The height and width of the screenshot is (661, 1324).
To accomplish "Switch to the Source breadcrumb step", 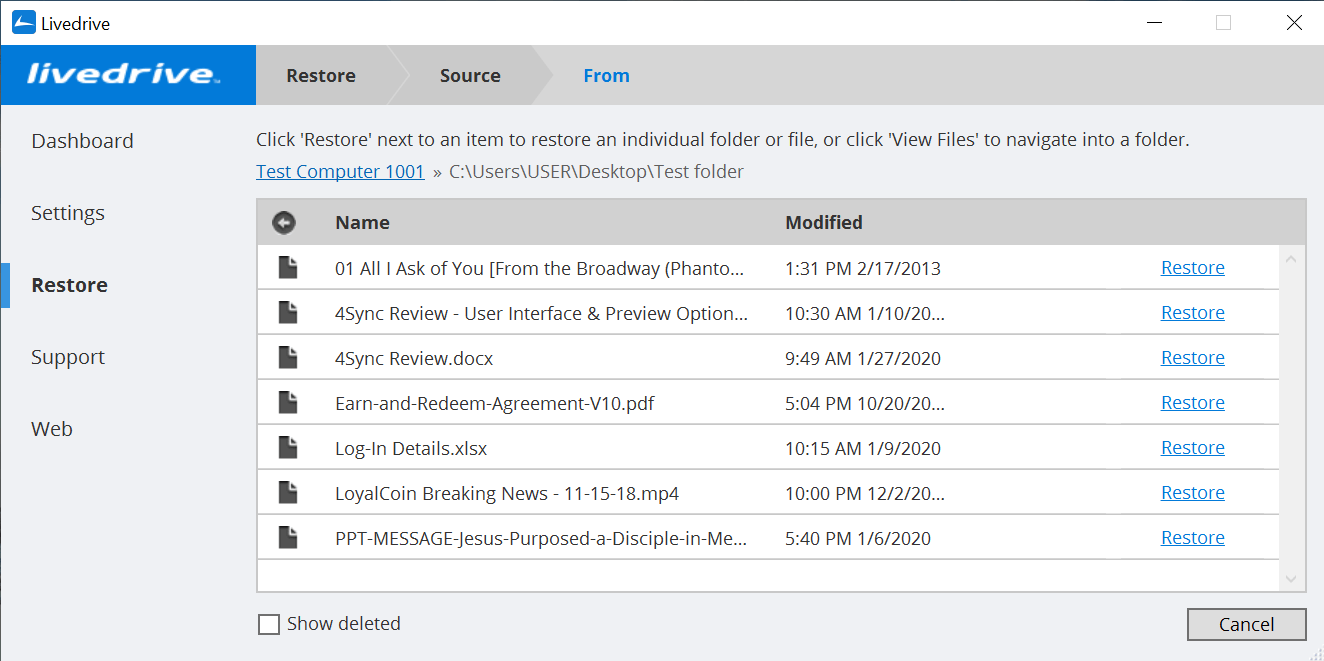I will click(470, 75).
